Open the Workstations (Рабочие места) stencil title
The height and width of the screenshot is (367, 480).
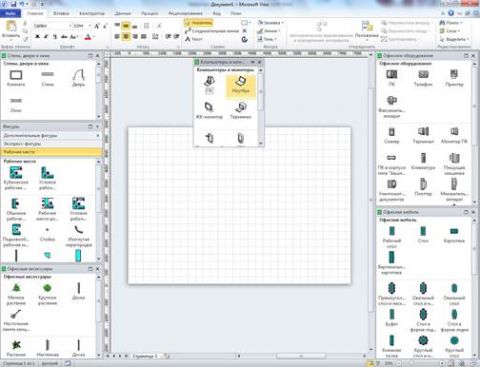pyautogui.click(x=51, y=152)
